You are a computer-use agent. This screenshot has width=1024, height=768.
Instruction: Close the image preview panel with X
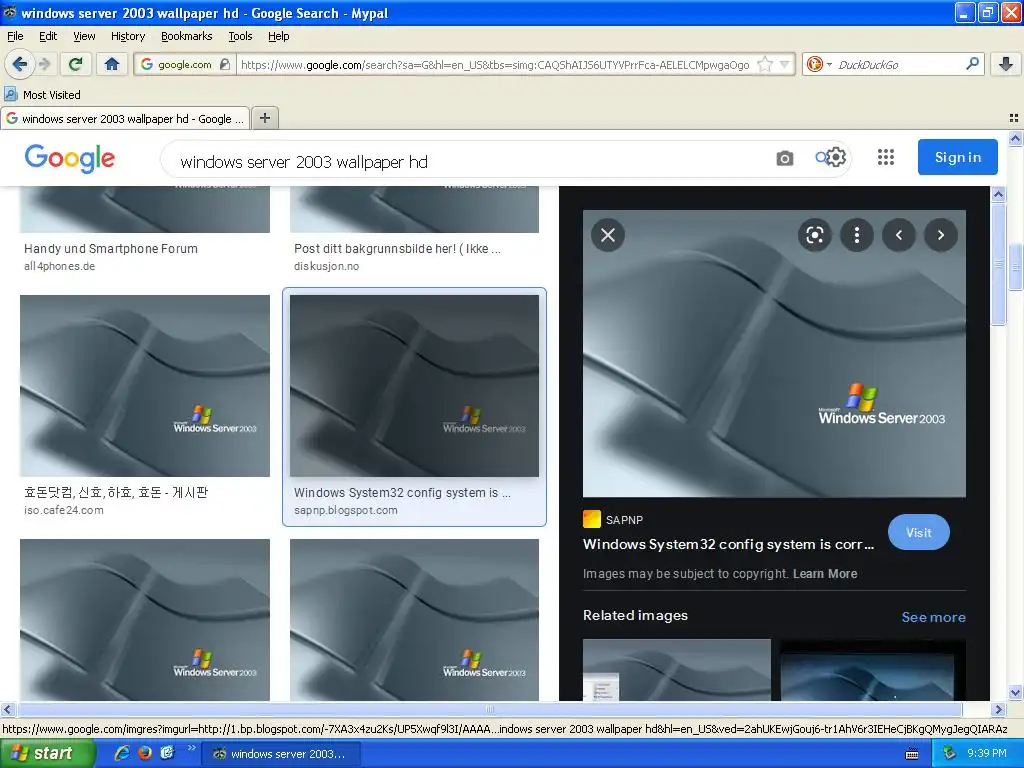point(608,234)
